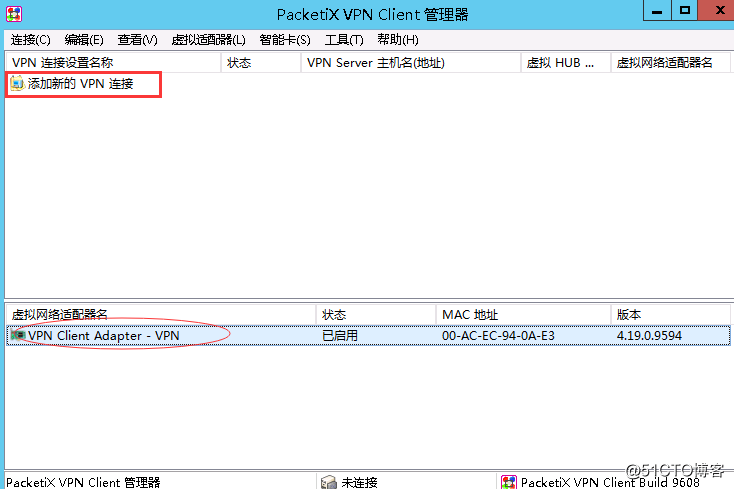Image resolution: width=734 pixels, height=489 pixels.
Task: Sort by 状态 column in connection list
Action: pos(261,63)
